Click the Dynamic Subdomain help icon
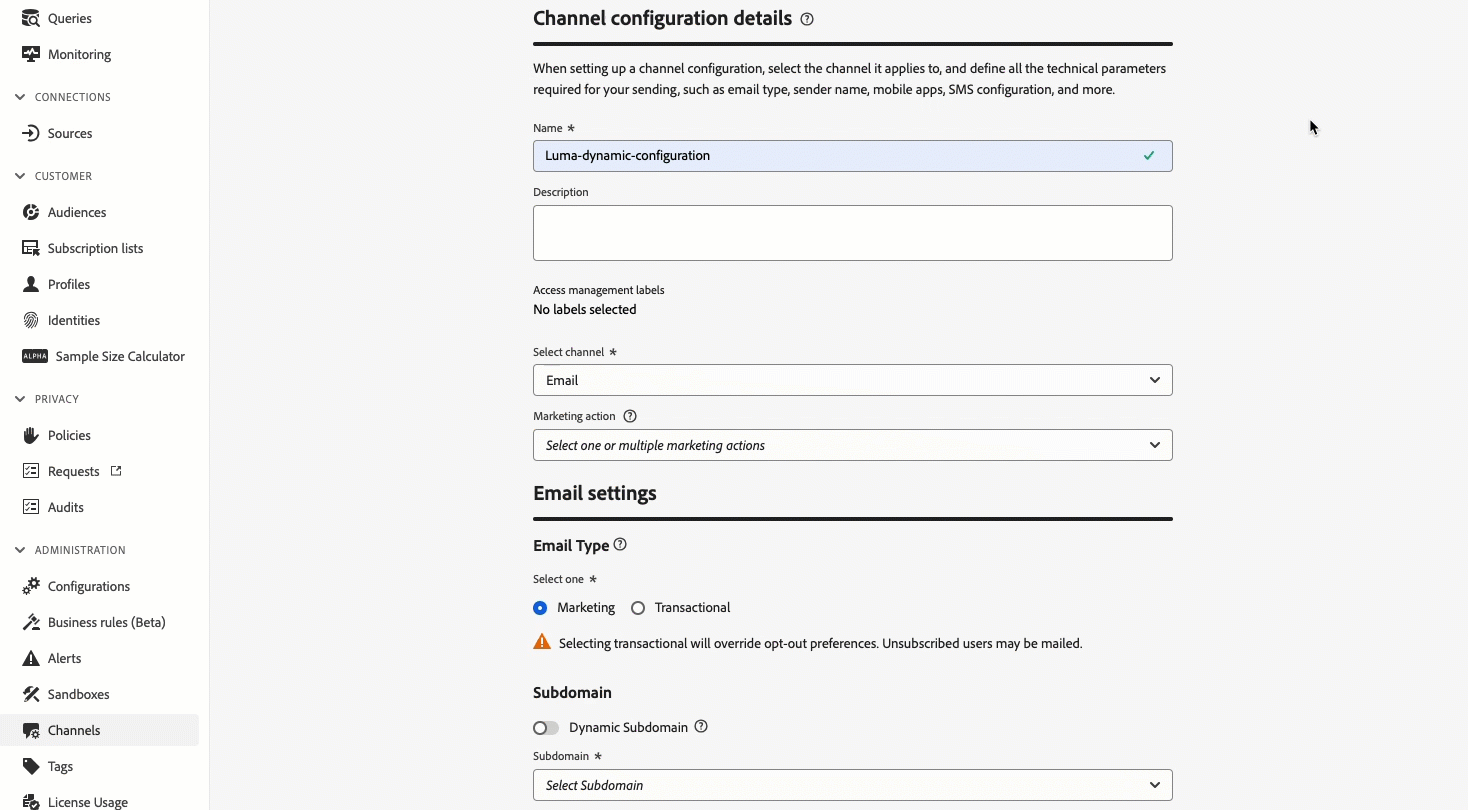Image resolution: width=1468 pixels, height=810 pixels. coord(701,727)
